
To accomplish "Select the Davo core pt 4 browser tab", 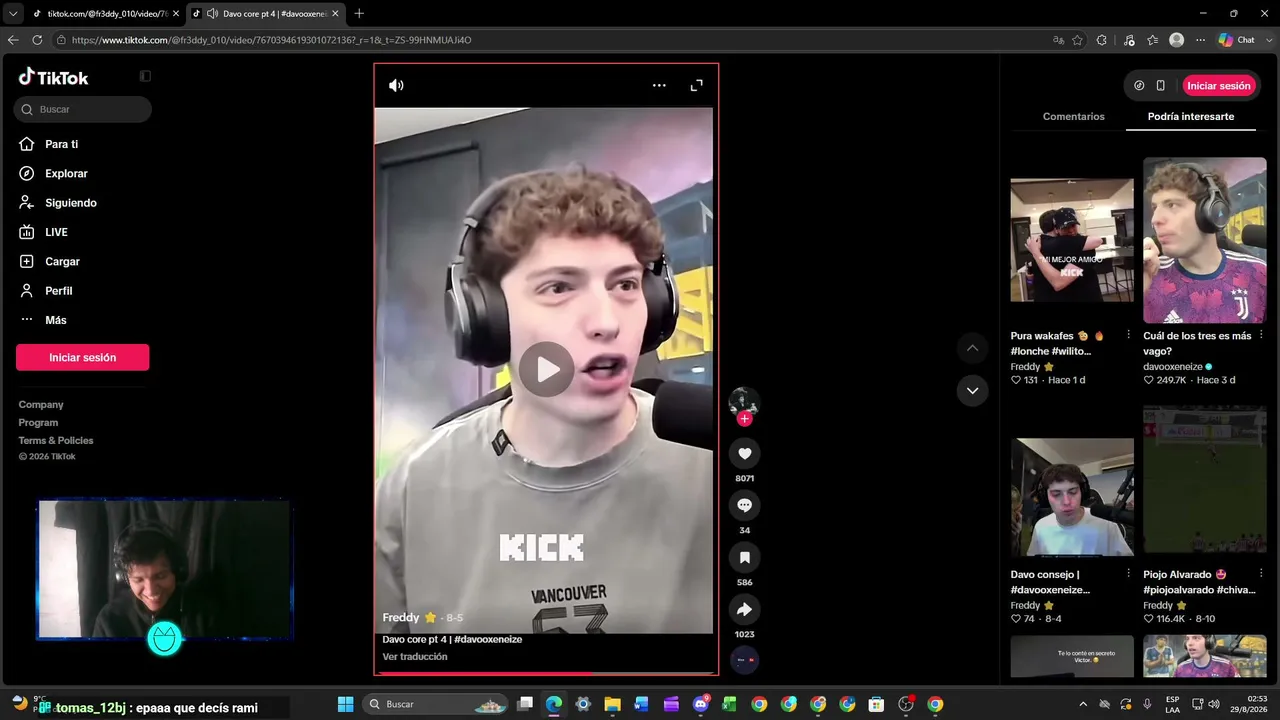I will tap(265, 14).
